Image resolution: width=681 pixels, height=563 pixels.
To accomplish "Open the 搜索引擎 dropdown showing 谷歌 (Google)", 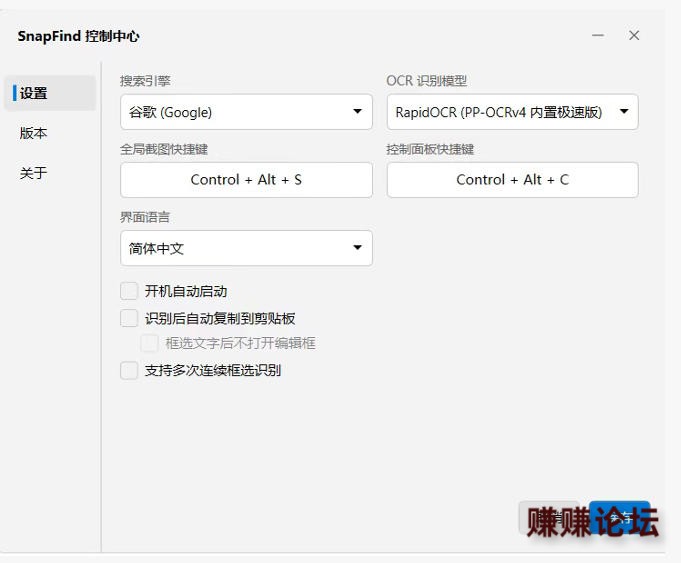I will 246,112.
